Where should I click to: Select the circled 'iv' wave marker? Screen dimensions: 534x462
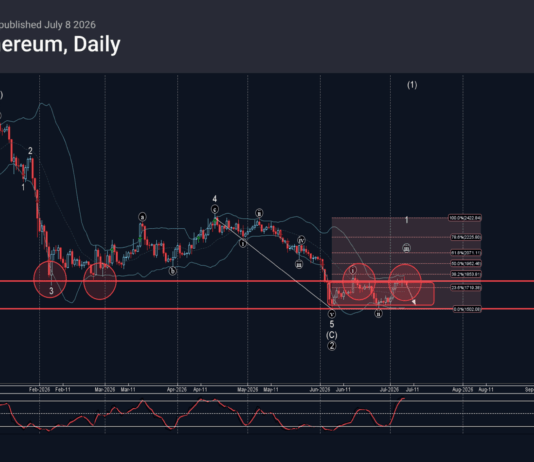[x=301, y=240]
